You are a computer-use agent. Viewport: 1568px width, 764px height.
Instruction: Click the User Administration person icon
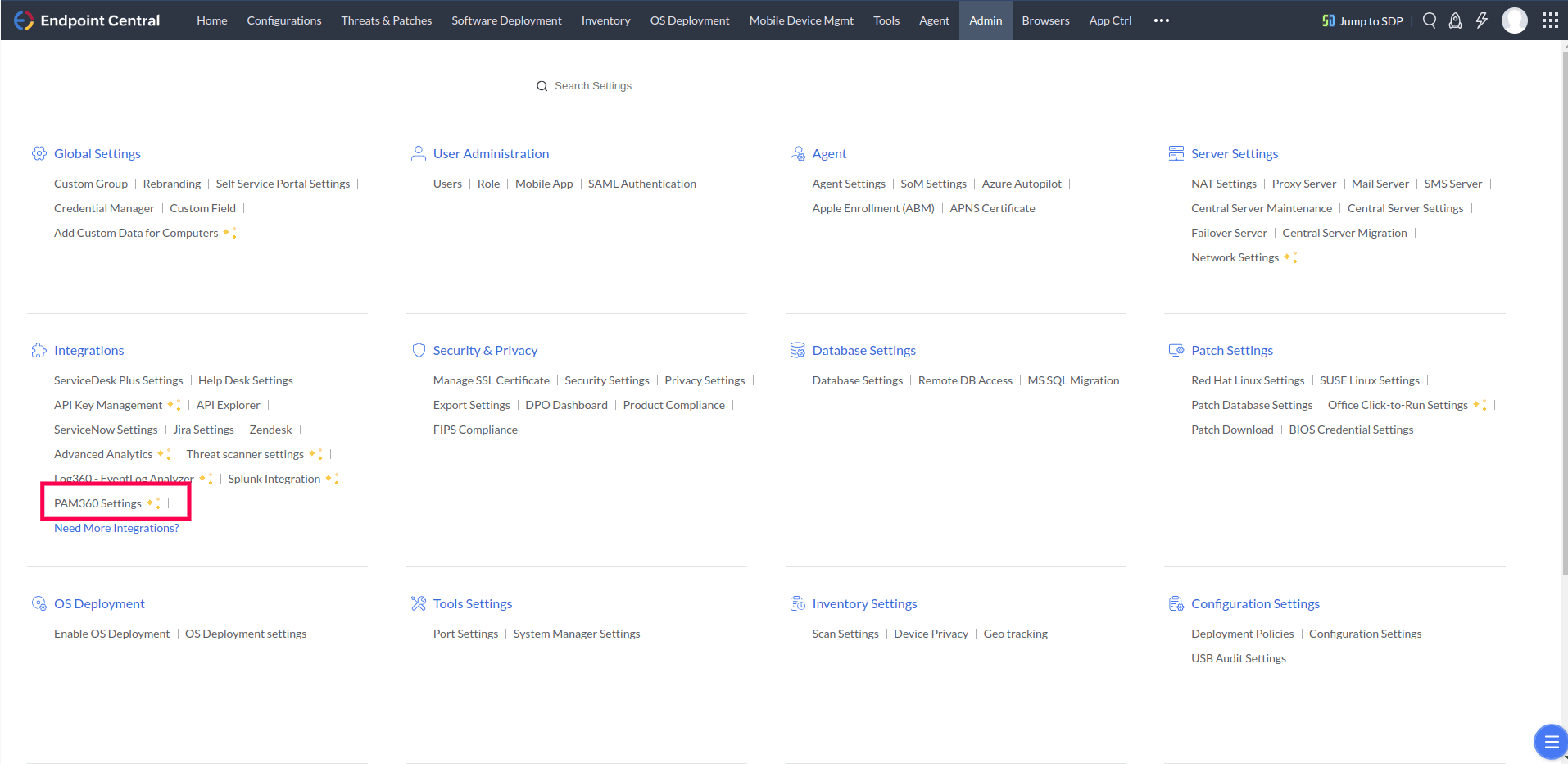click(x=419, y=153)
